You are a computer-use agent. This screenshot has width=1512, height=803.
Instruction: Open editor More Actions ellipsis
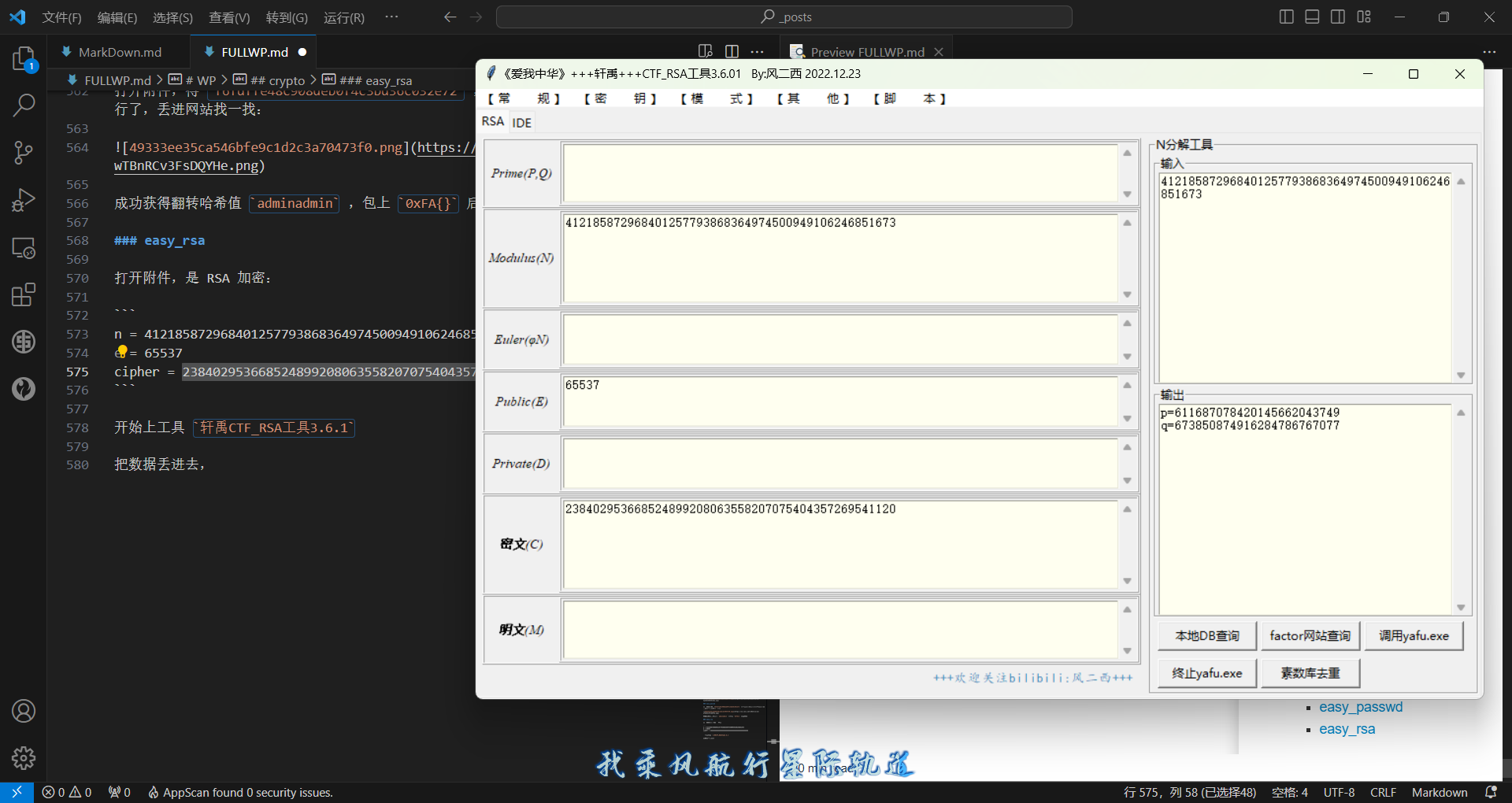pos(758,51)
